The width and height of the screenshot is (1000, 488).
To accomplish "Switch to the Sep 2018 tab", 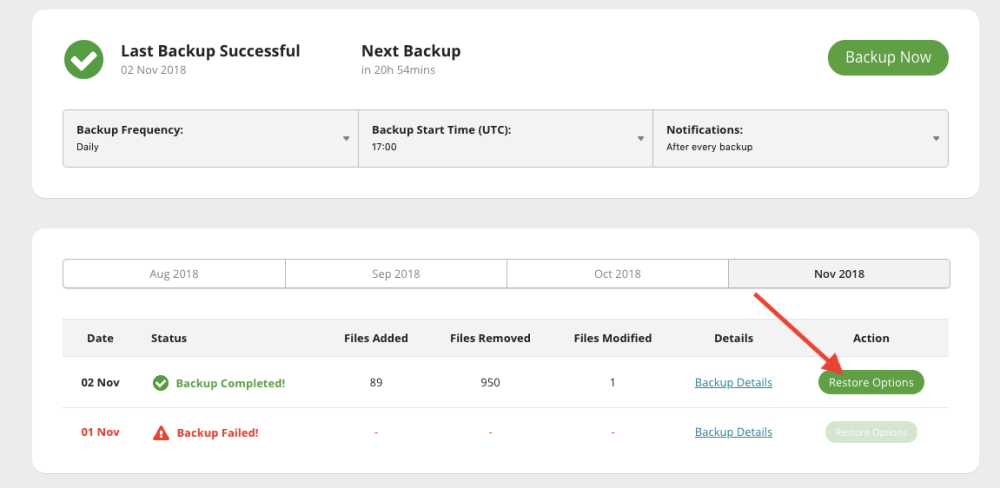I will pos(396,274).
